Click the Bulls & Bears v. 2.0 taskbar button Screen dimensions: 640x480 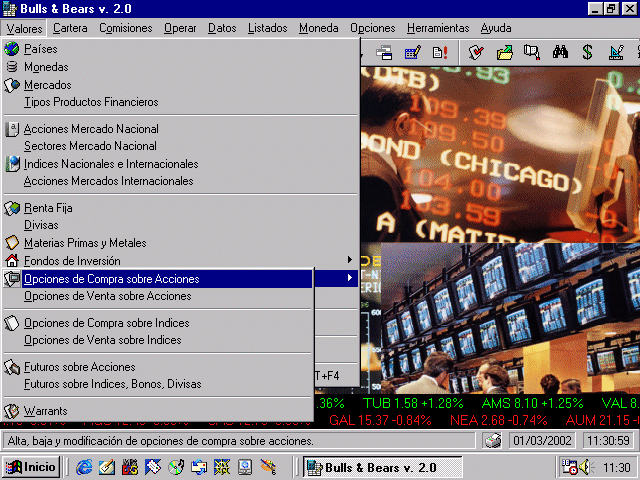click(x=382, y=467)
